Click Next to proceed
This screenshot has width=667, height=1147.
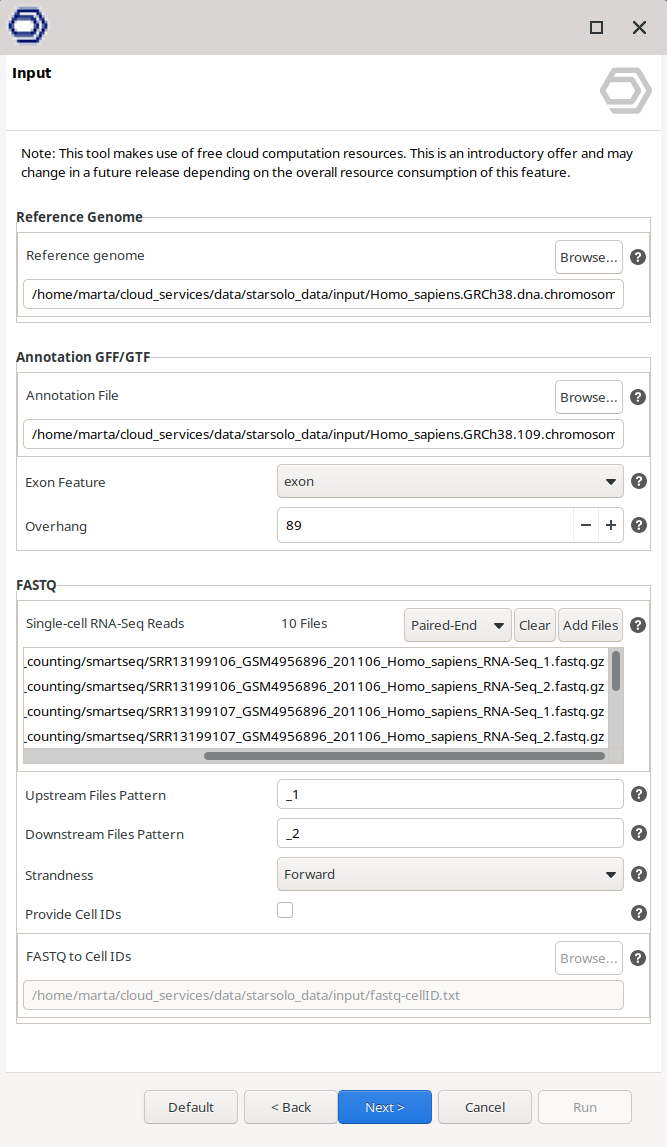pos(385,1107)
